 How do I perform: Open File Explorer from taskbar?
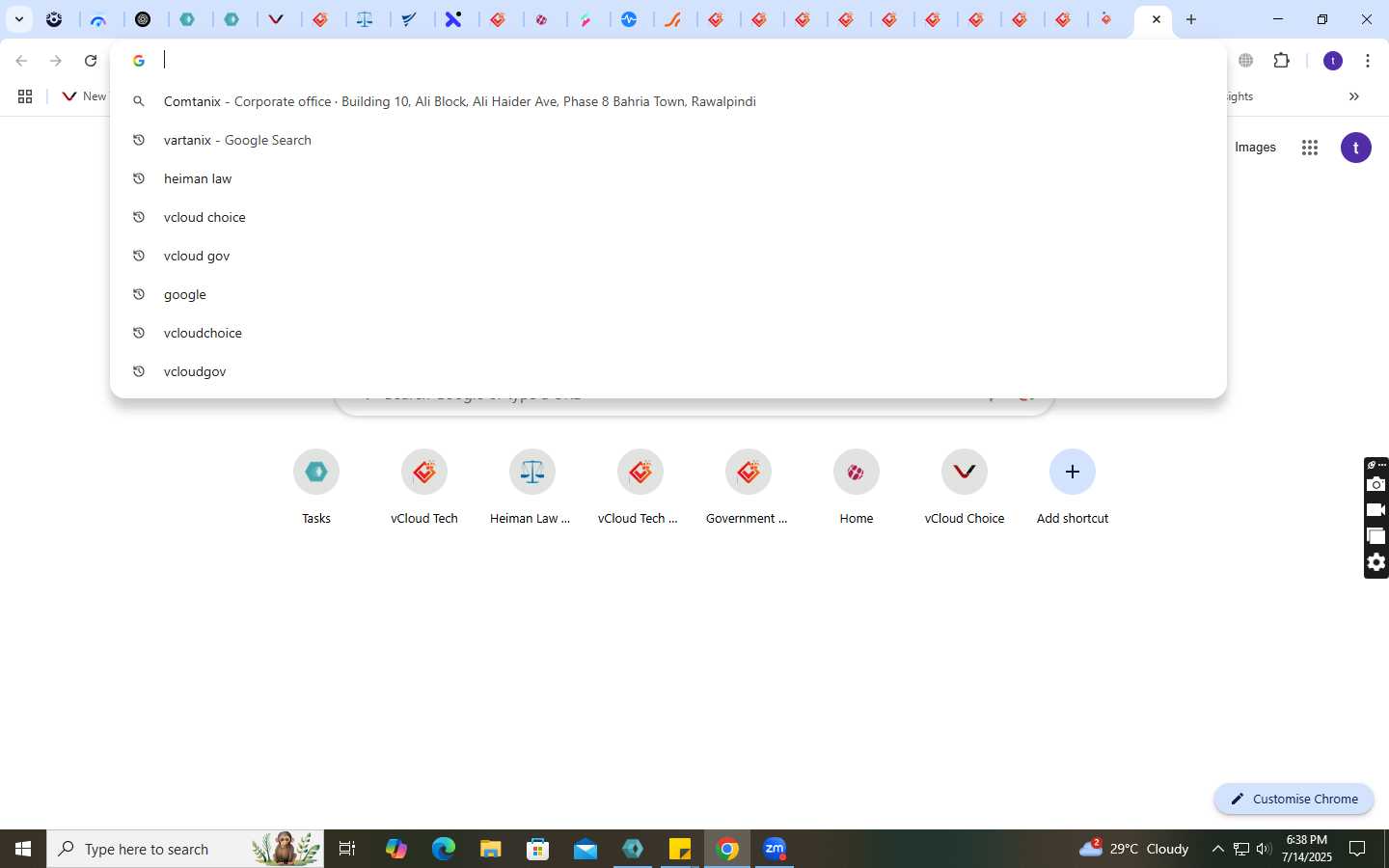490,849
